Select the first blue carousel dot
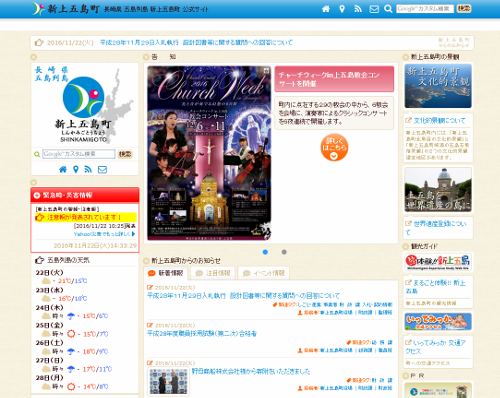 pos(265,252)
